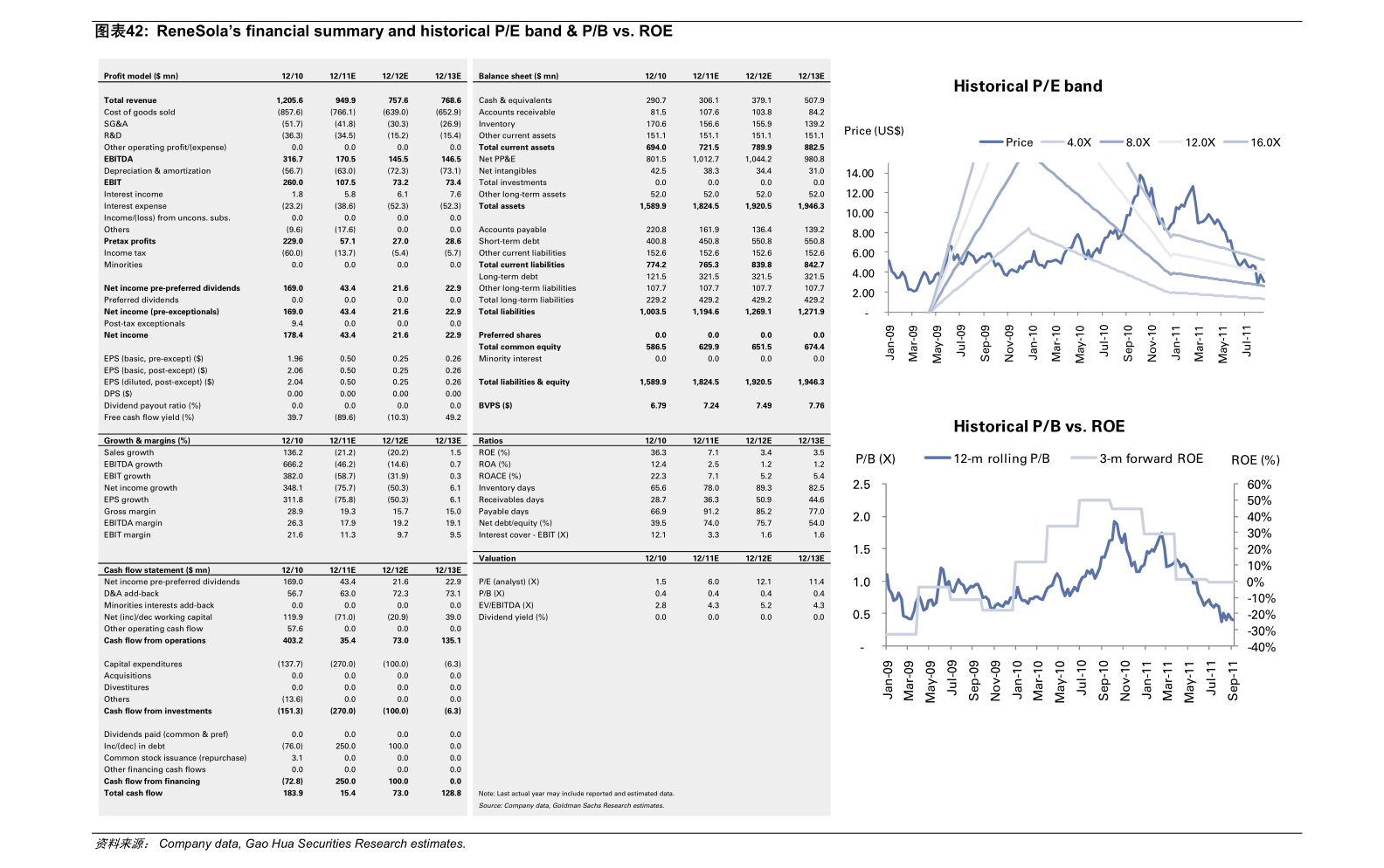Click the Balance sheet ($ mn) header
Screen dimensions: 1384x868
518,76
